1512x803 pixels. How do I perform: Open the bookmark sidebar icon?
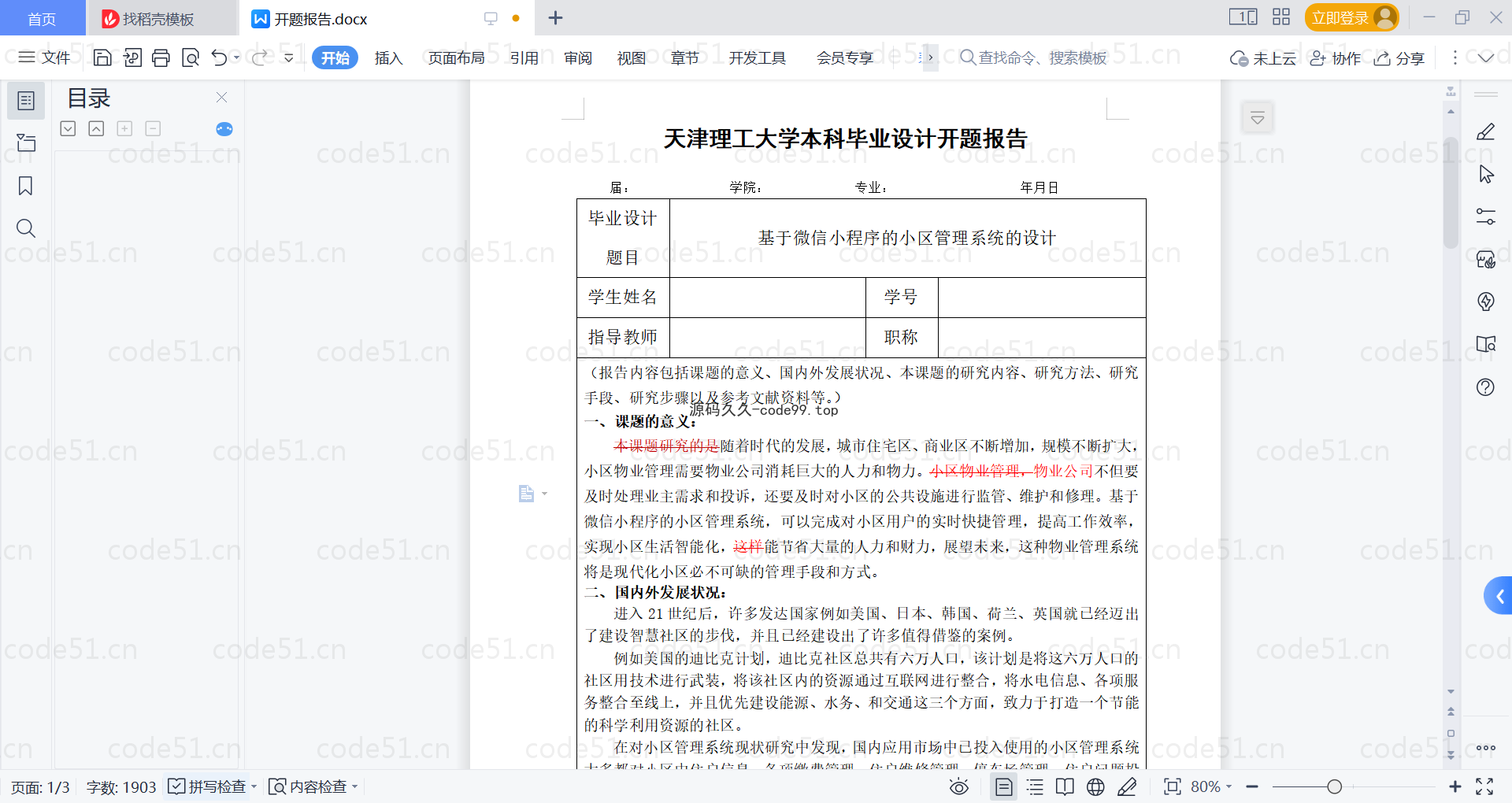pyautogui.click(x=25, y=186)
